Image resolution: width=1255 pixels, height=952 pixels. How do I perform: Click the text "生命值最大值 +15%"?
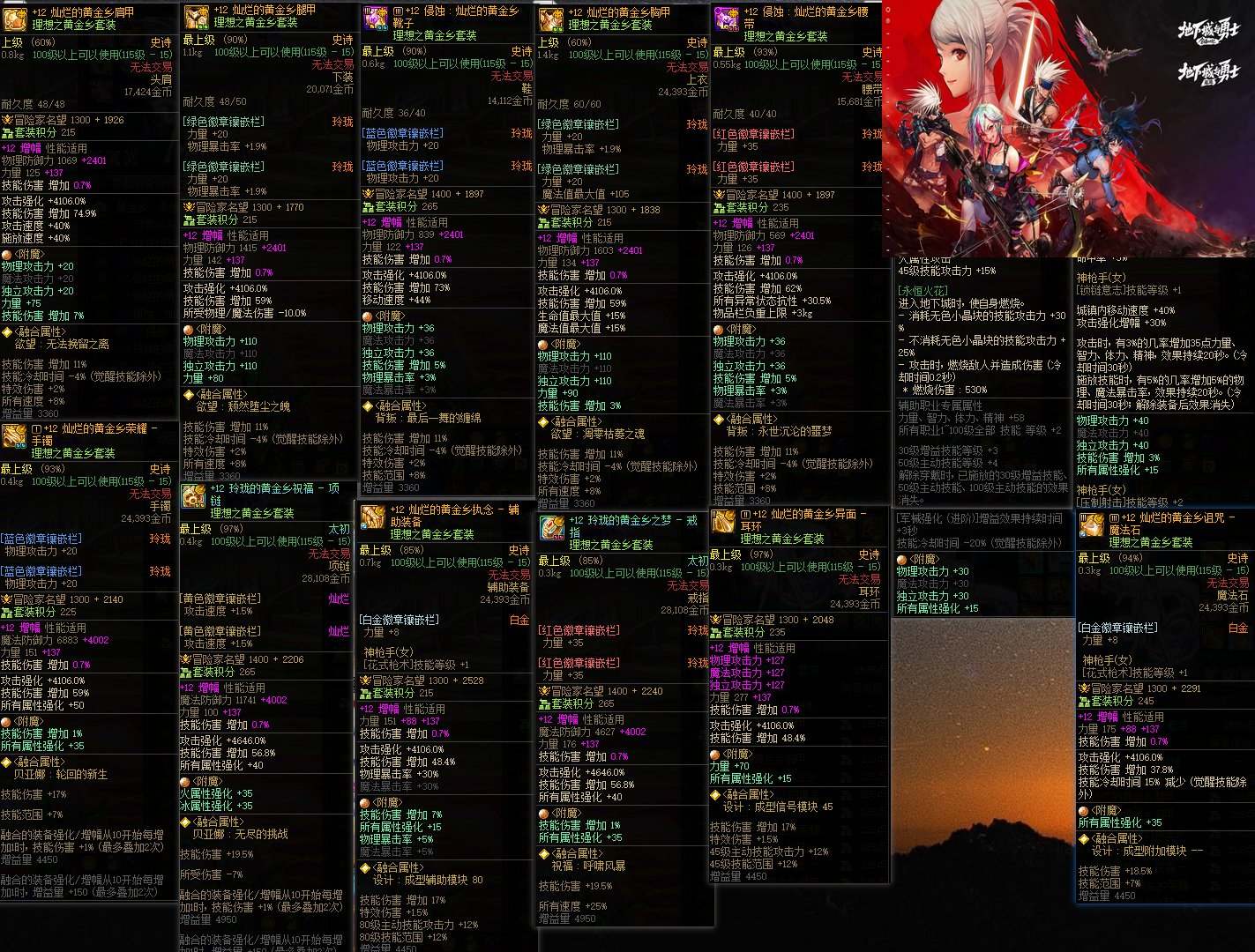pyautogui.click(x=582, y=316)
